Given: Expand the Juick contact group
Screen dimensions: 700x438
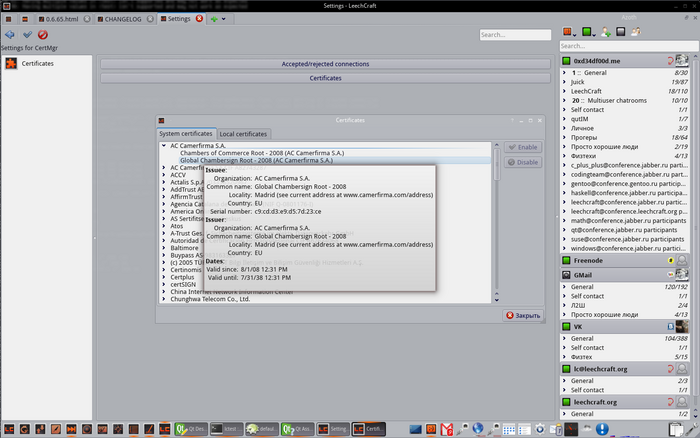Looking at the screenshot, I should click(565, 82).
